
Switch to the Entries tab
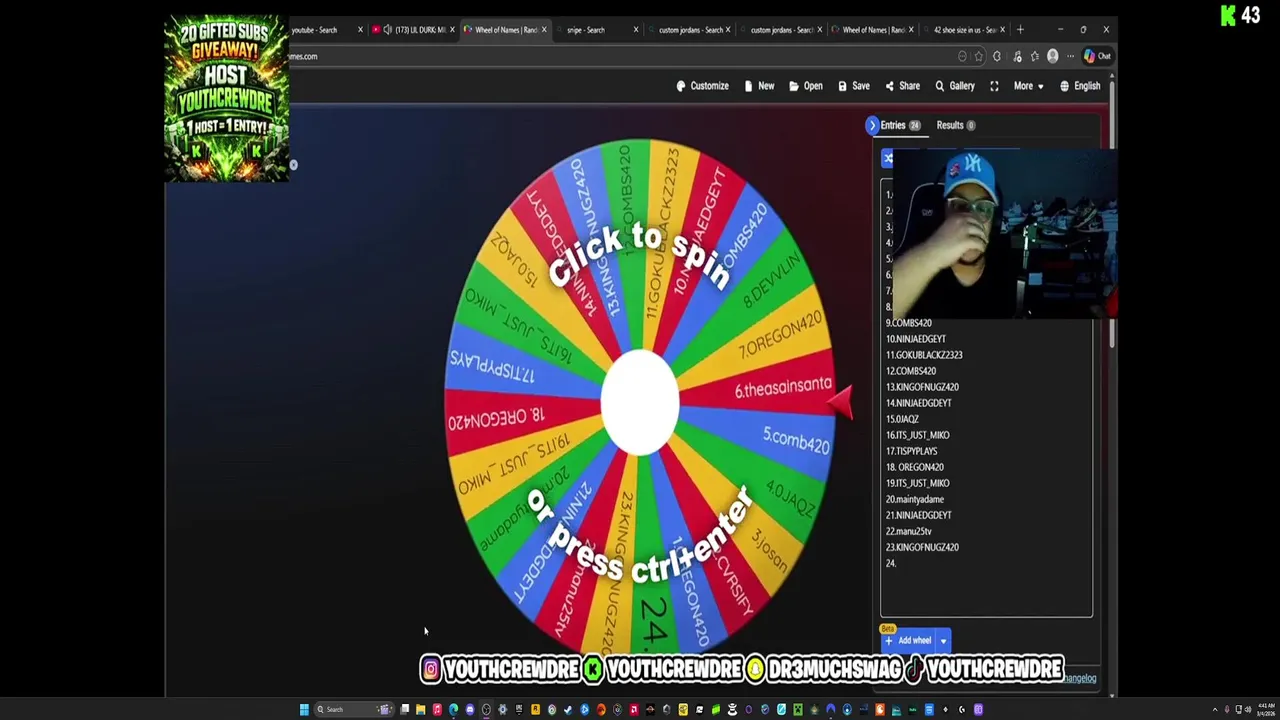click(x=899, y=125)
